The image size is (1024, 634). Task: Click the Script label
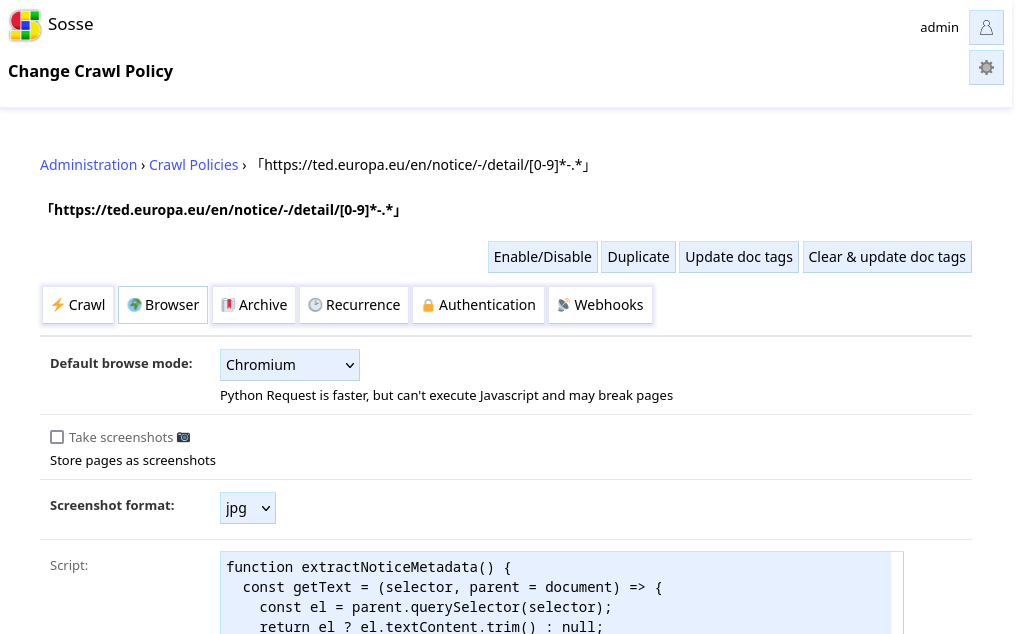click(x=69, y=565)
